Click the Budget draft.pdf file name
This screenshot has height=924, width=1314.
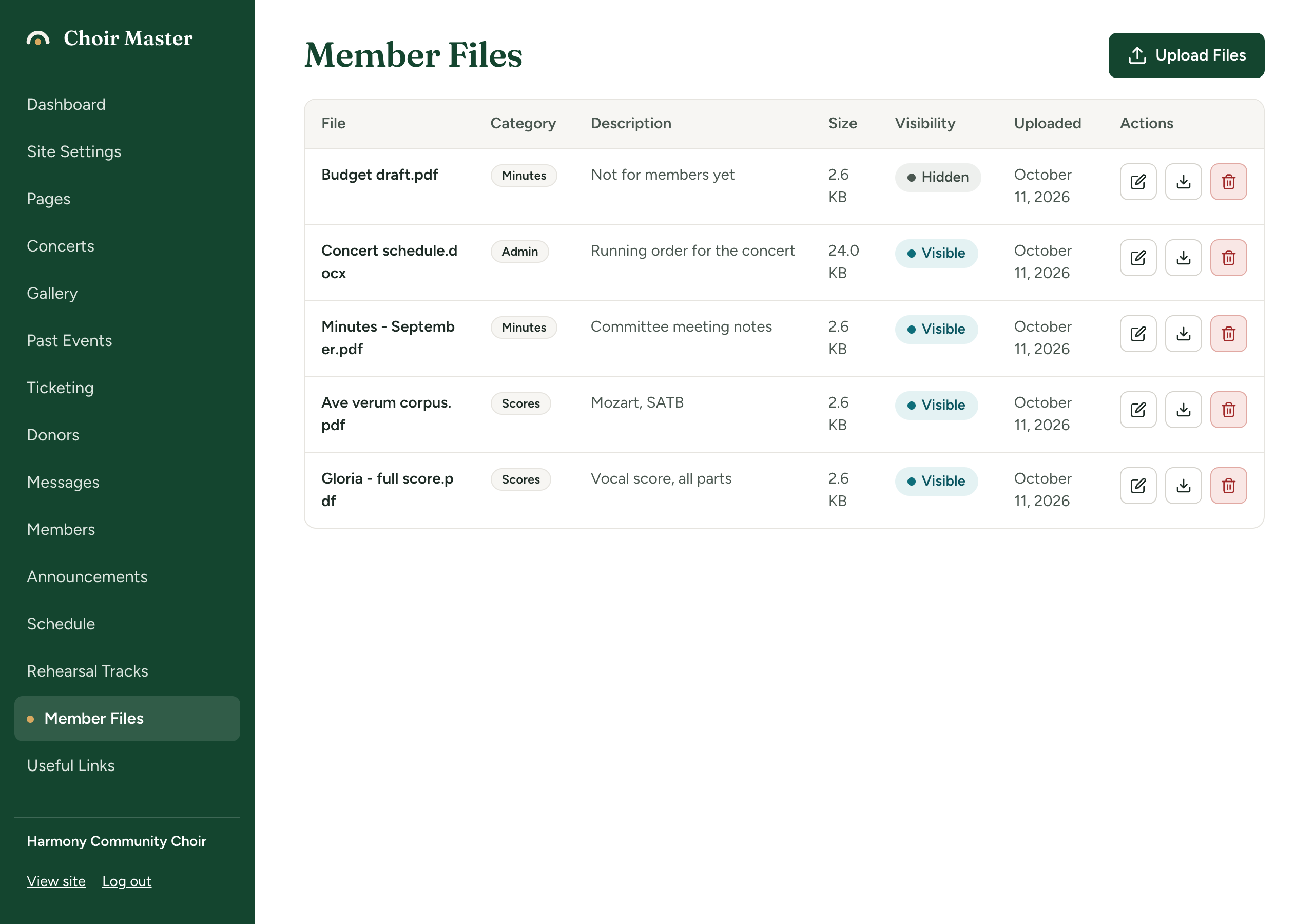379,175
